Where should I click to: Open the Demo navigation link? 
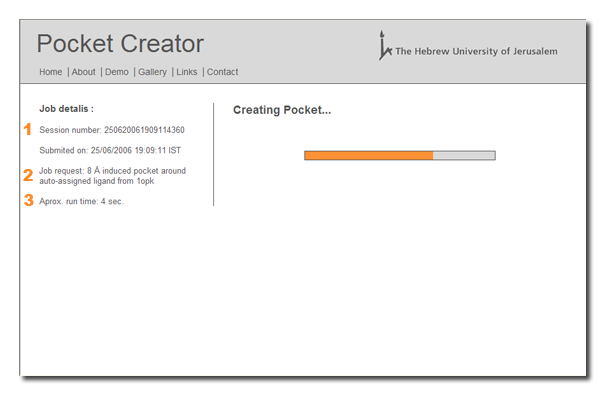(x=117, y=72)
